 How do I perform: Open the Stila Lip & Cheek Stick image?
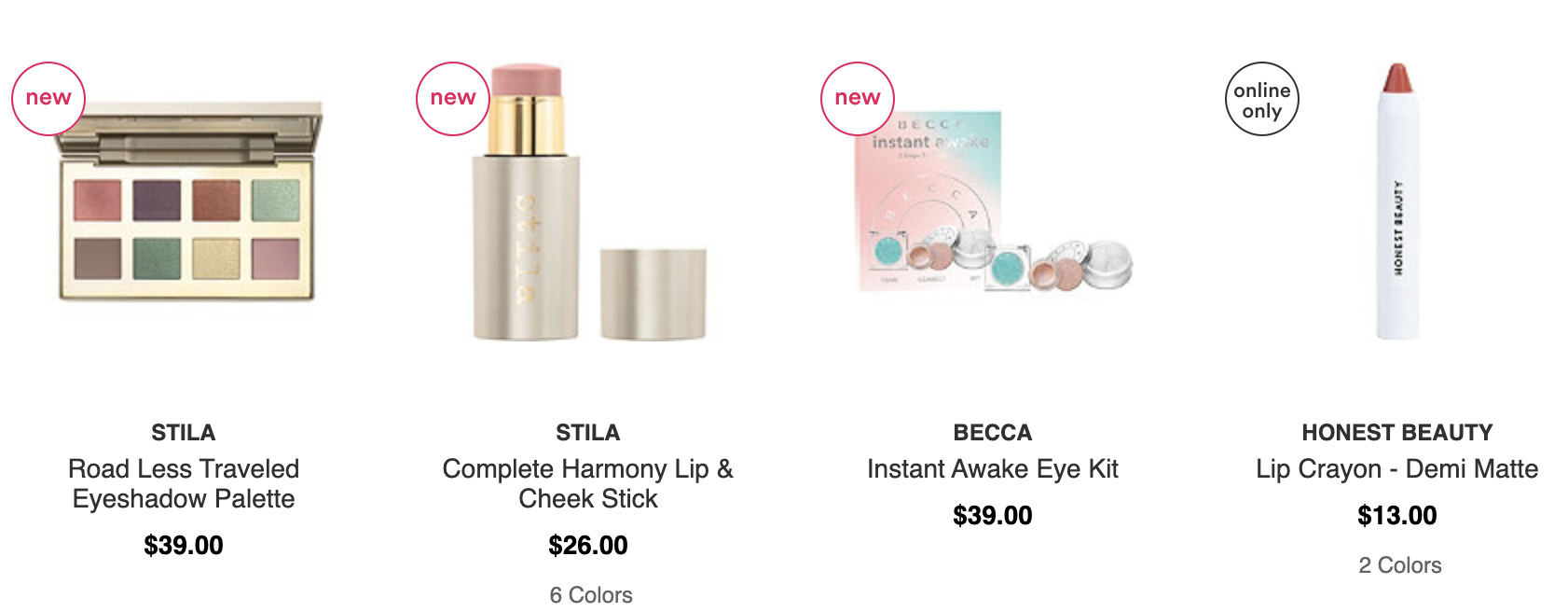pyautogui.click(x=589, y=202)
